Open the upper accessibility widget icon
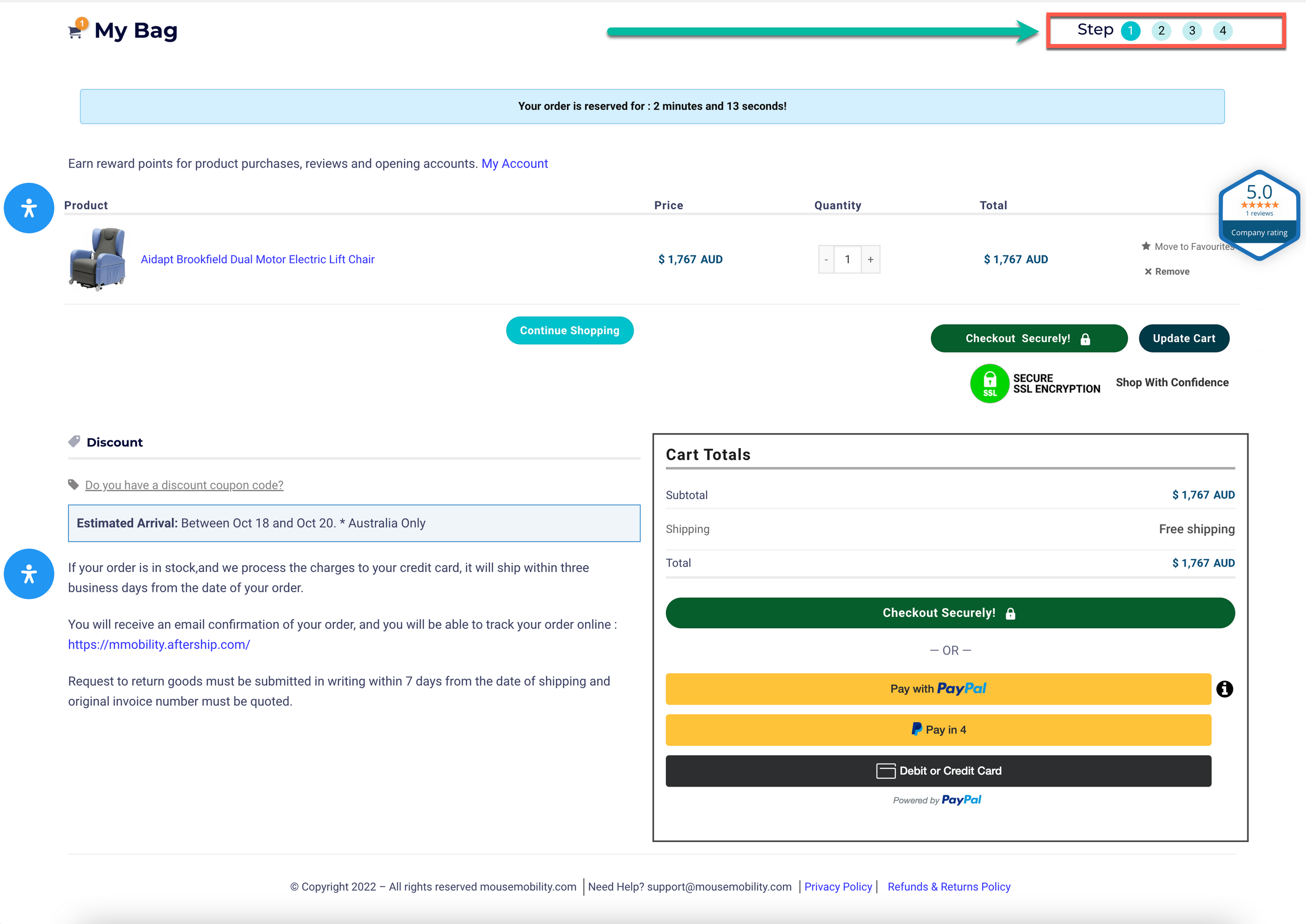 point(29,208)
